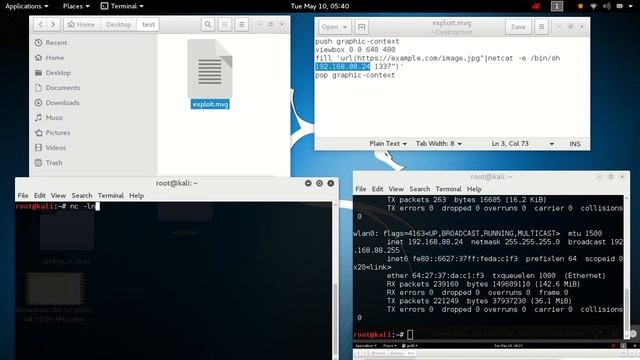Click the wlan0 flags line in right terminal

point(477,233)
